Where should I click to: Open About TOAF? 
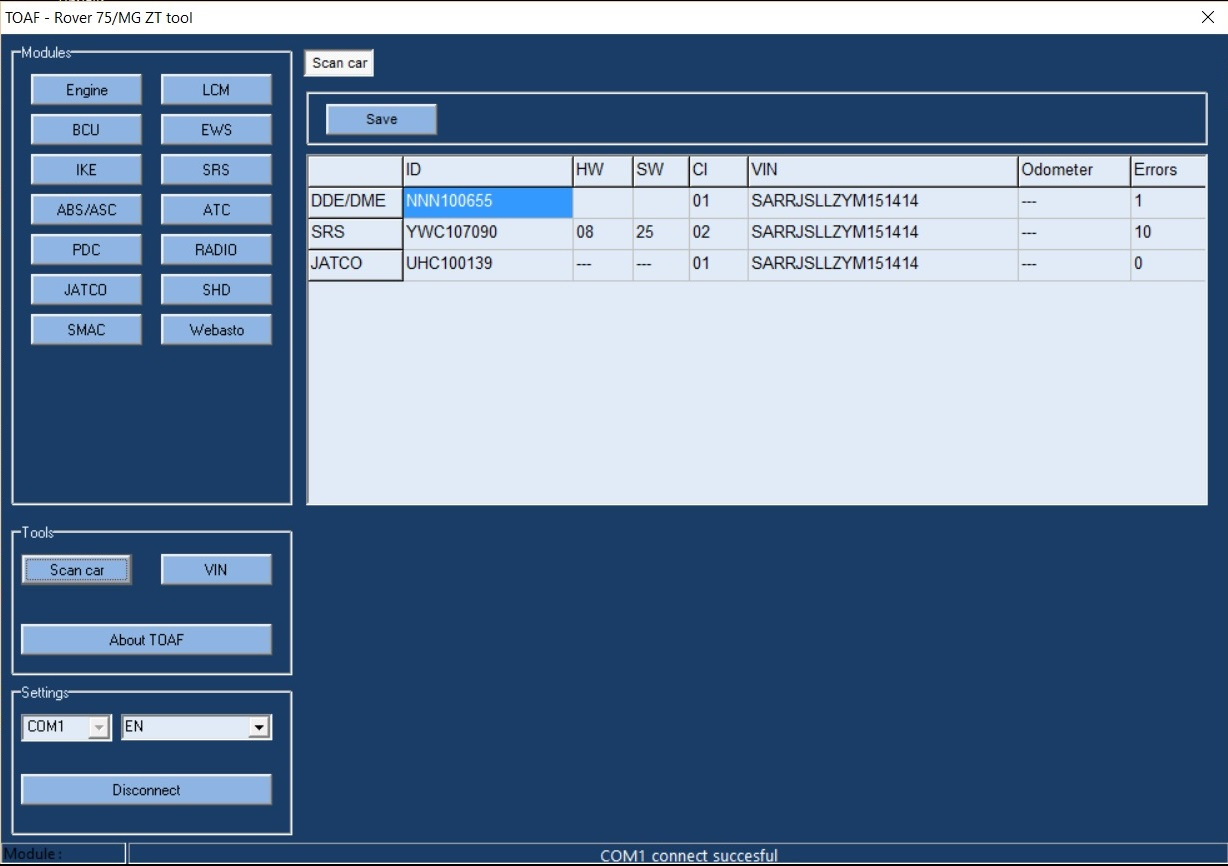pos(146,640)
